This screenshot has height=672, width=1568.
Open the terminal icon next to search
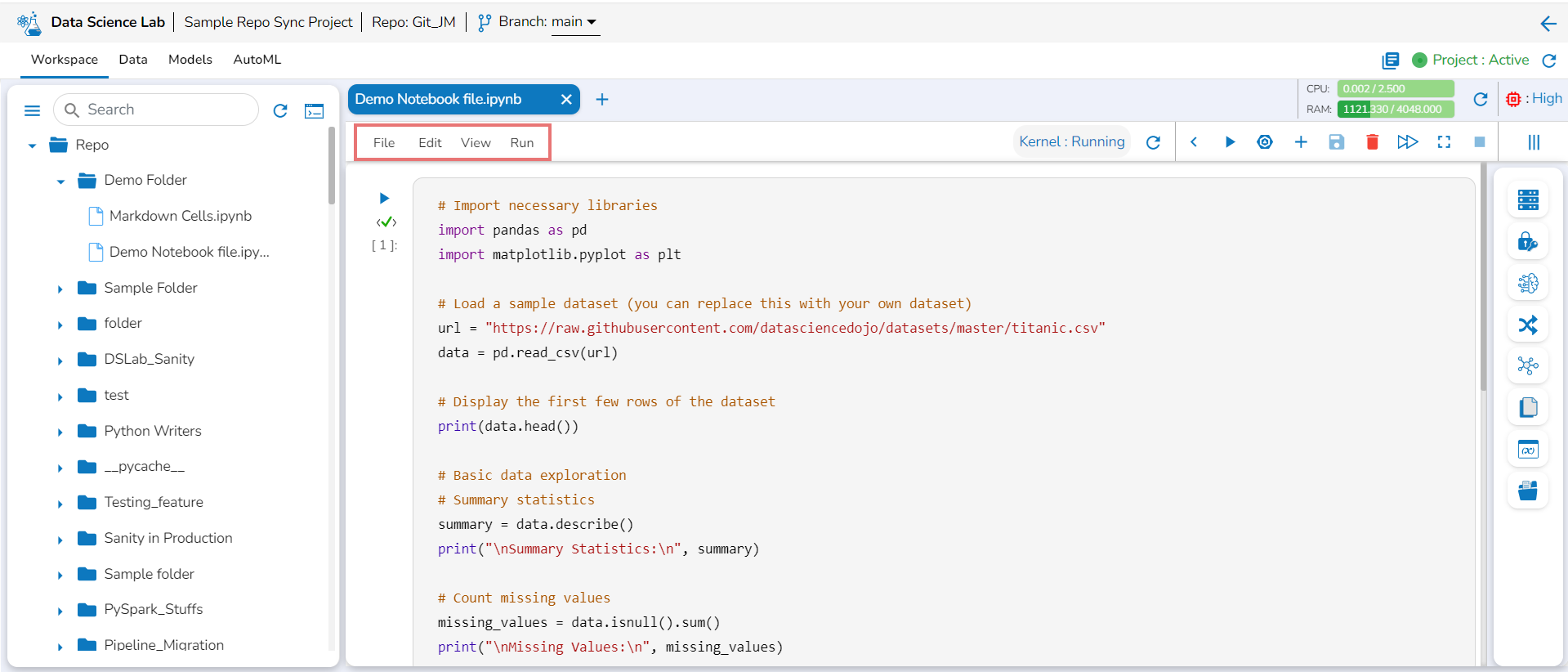coord(314,110)
